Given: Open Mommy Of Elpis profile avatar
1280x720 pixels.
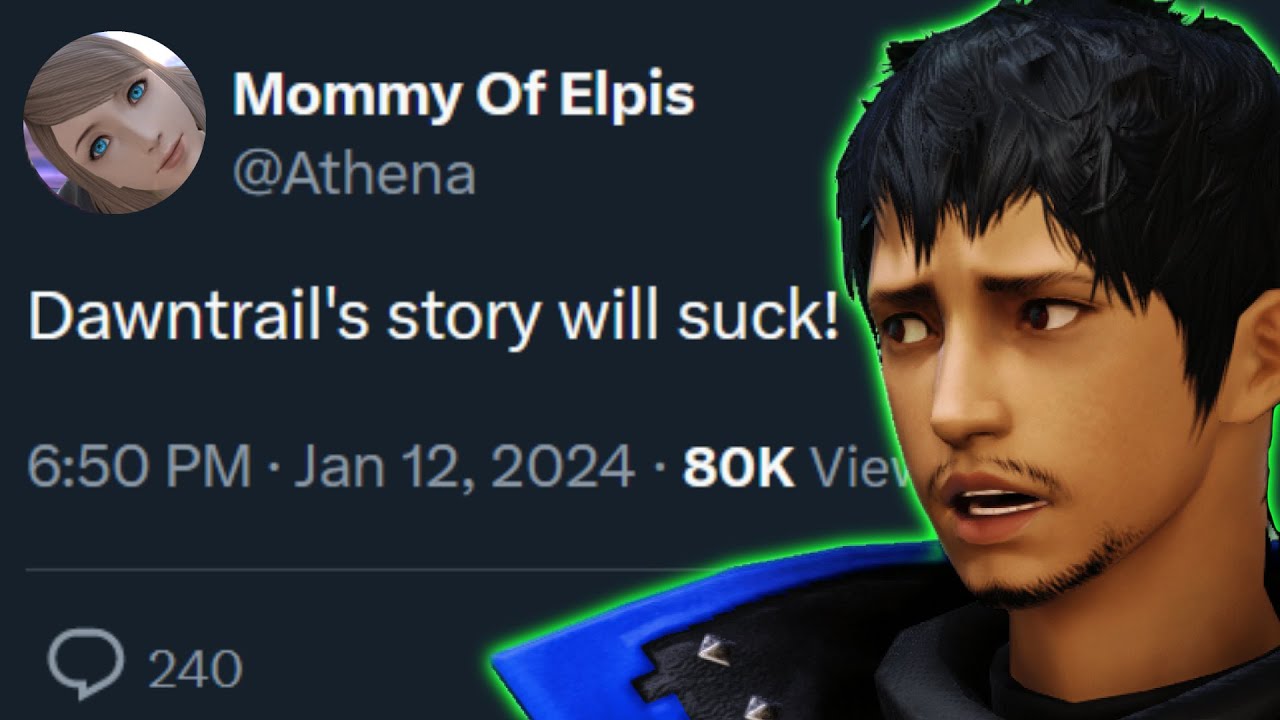Looking at the screenshot, I should click(x=115, y=122).
